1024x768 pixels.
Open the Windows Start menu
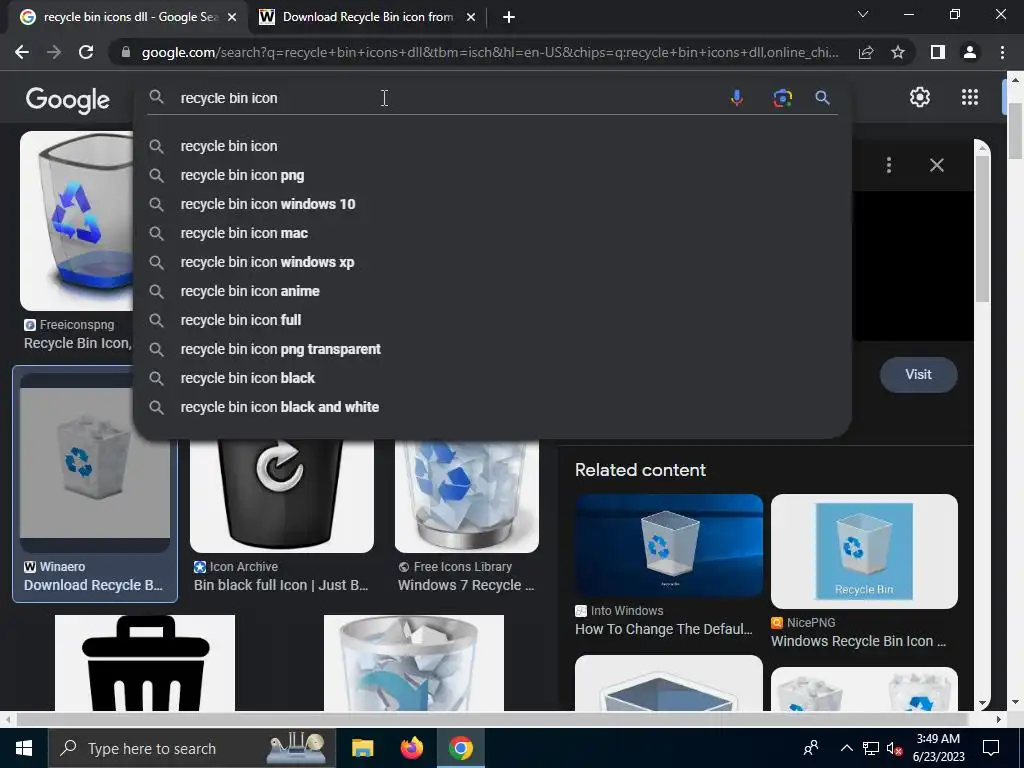(x=24, y=748)
